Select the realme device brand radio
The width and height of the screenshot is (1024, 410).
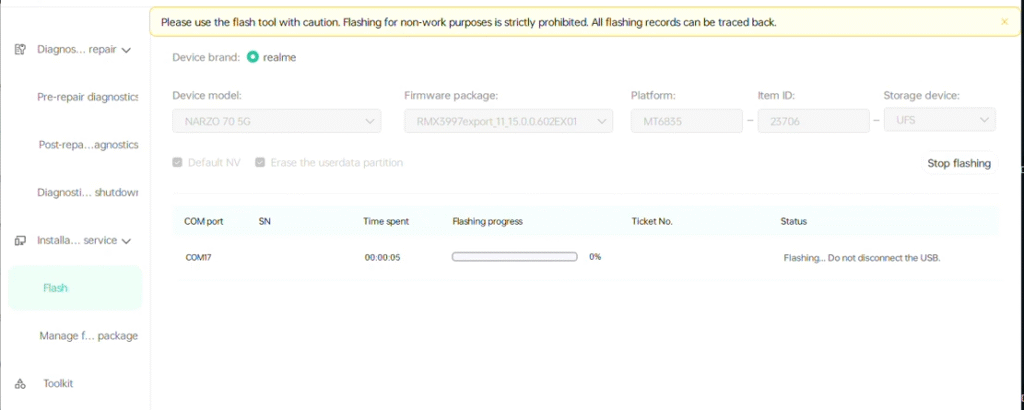pos(253,57)
